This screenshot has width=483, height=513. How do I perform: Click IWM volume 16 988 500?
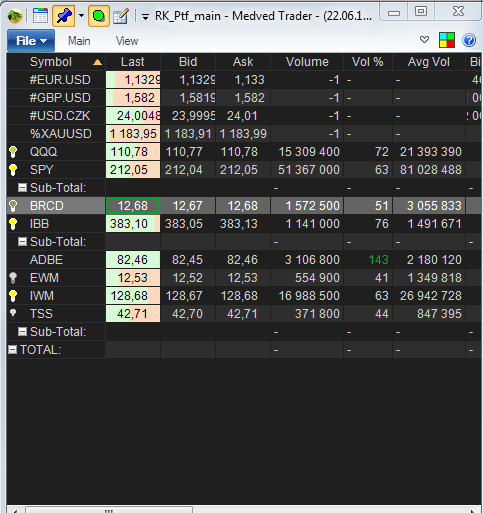click(309, 296)
